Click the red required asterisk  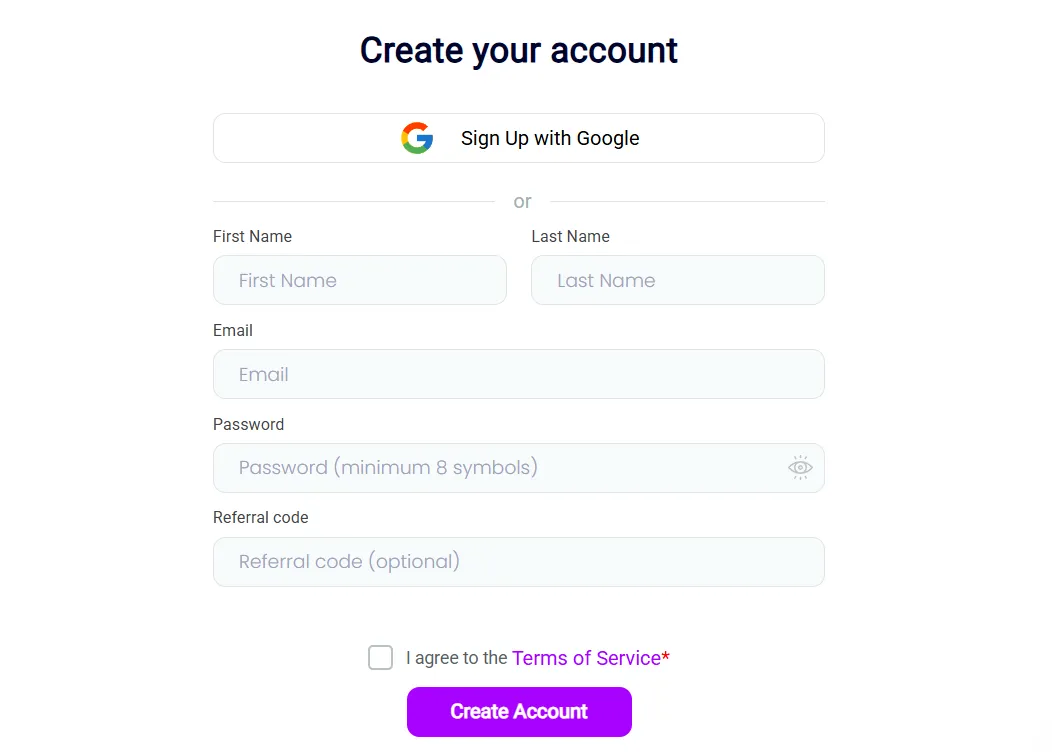pos(666,657)
